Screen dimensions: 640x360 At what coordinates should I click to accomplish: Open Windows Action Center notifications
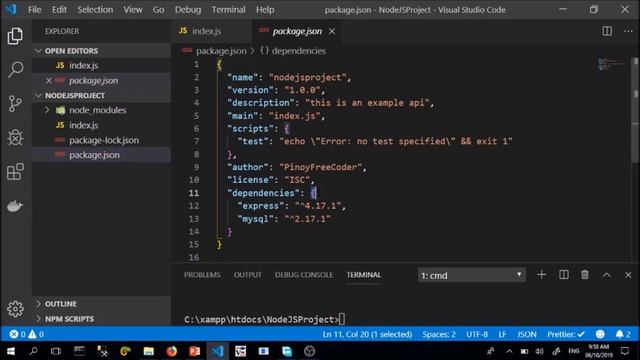[x=625, y=351]
